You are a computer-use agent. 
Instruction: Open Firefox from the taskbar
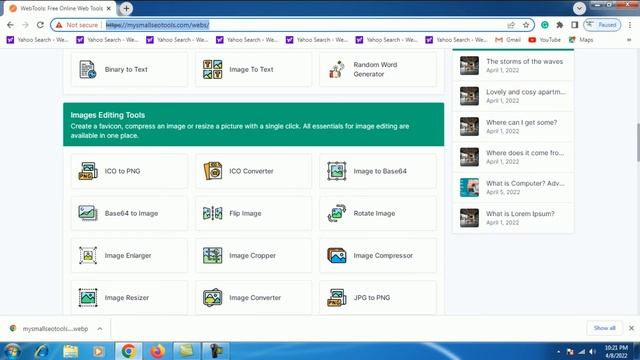[x=157, y=351]
